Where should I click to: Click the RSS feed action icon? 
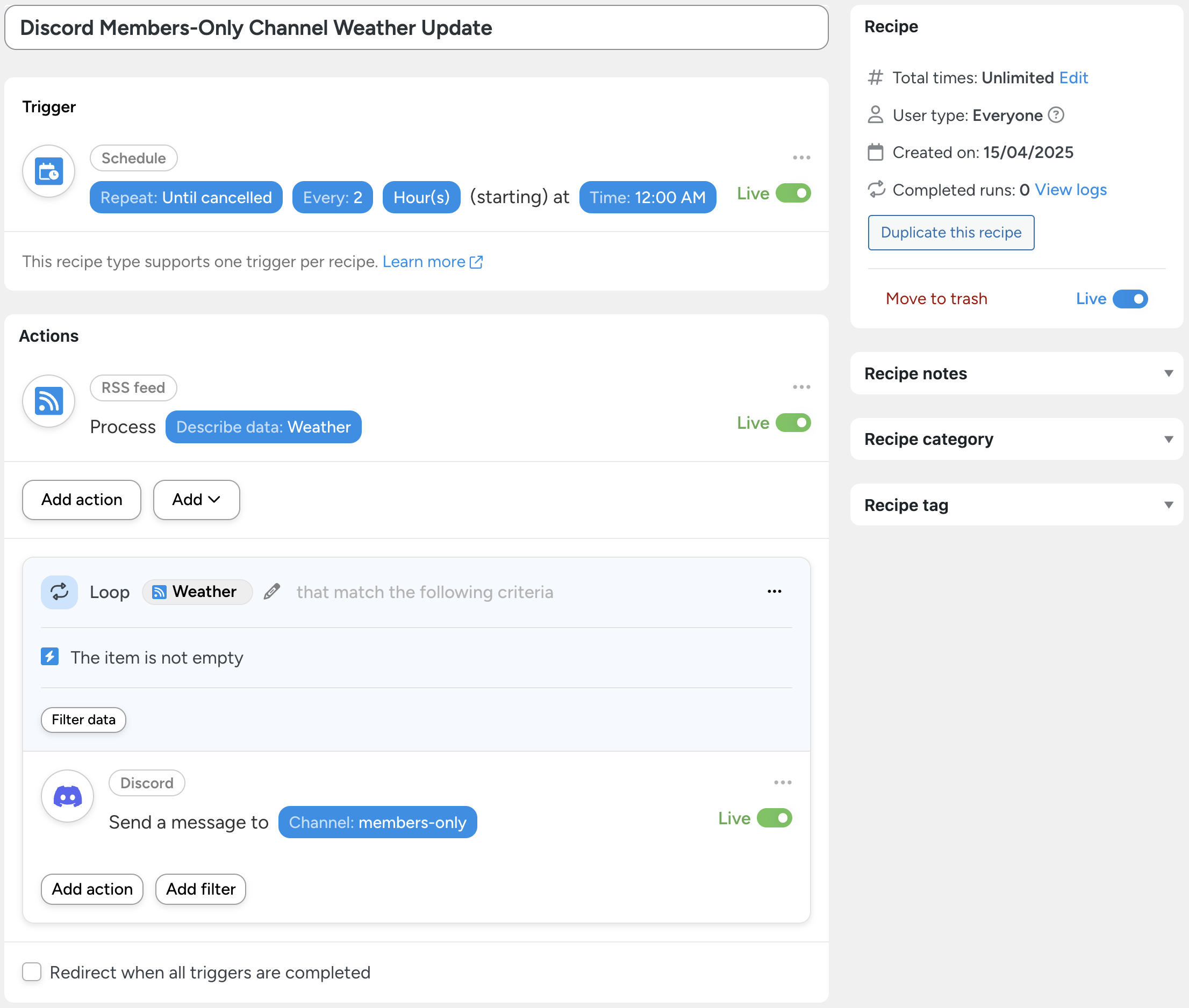coord(48,401)
